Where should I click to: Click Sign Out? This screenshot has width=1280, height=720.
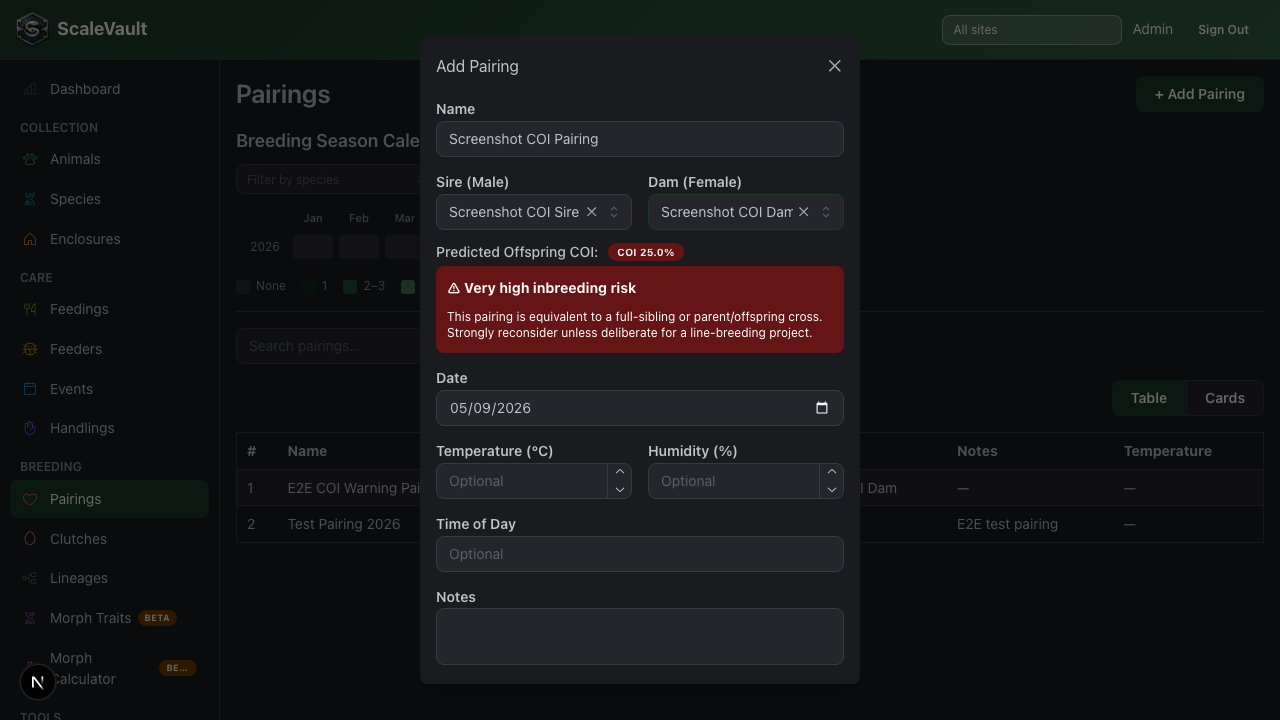[x=1224, y=30]
